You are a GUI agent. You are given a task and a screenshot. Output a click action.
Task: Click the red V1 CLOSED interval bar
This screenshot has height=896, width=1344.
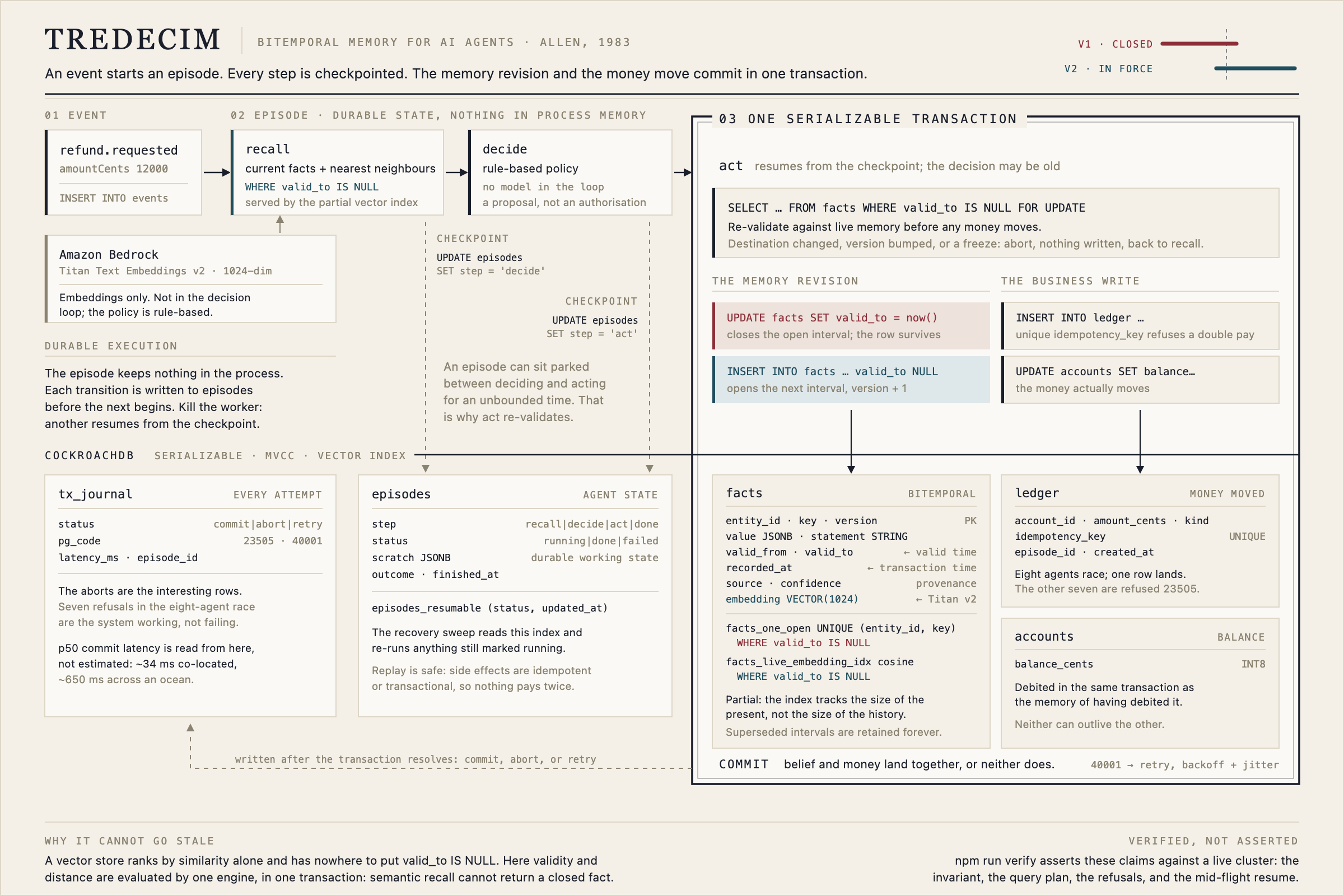click(x=1199, y=44)
